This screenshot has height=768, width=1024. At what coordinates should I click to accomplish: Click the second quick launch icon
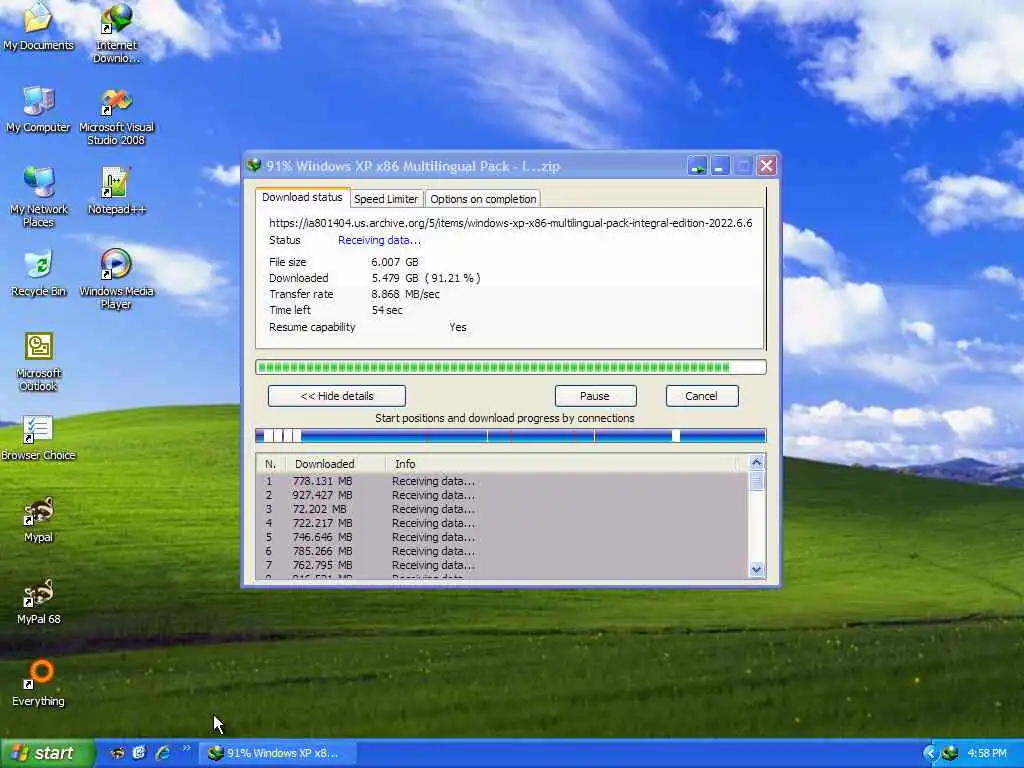139,753
